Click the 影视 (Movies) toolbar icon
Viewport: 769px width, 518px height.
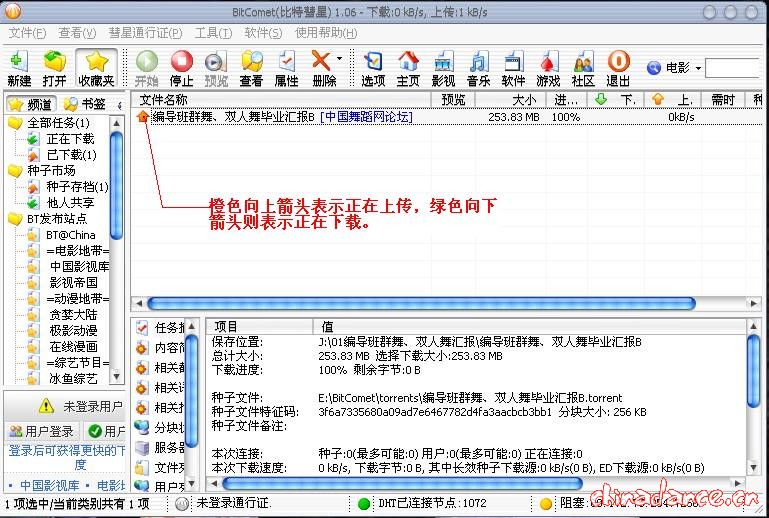pos(443,68)
